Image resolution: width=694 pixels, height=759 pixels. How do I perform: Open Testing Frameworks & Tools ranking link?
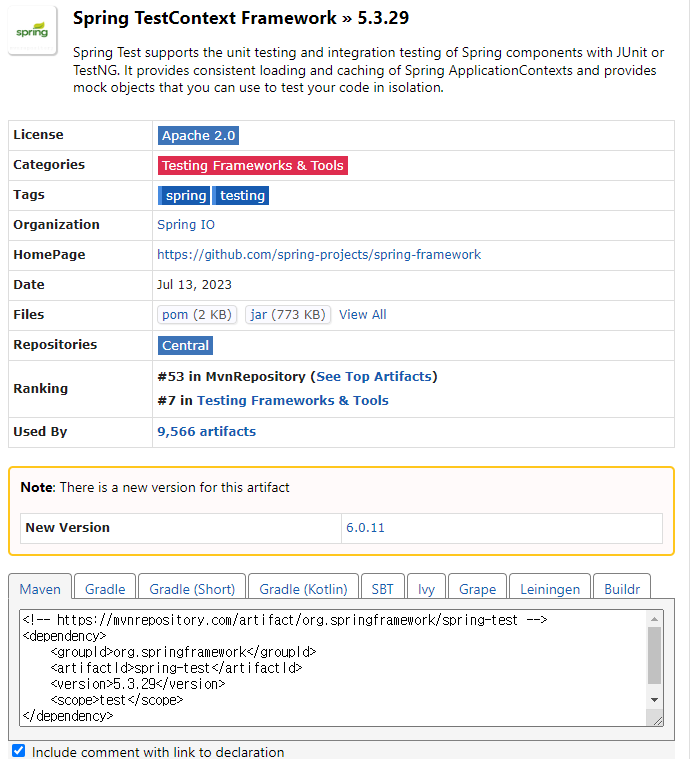[293, 400]
